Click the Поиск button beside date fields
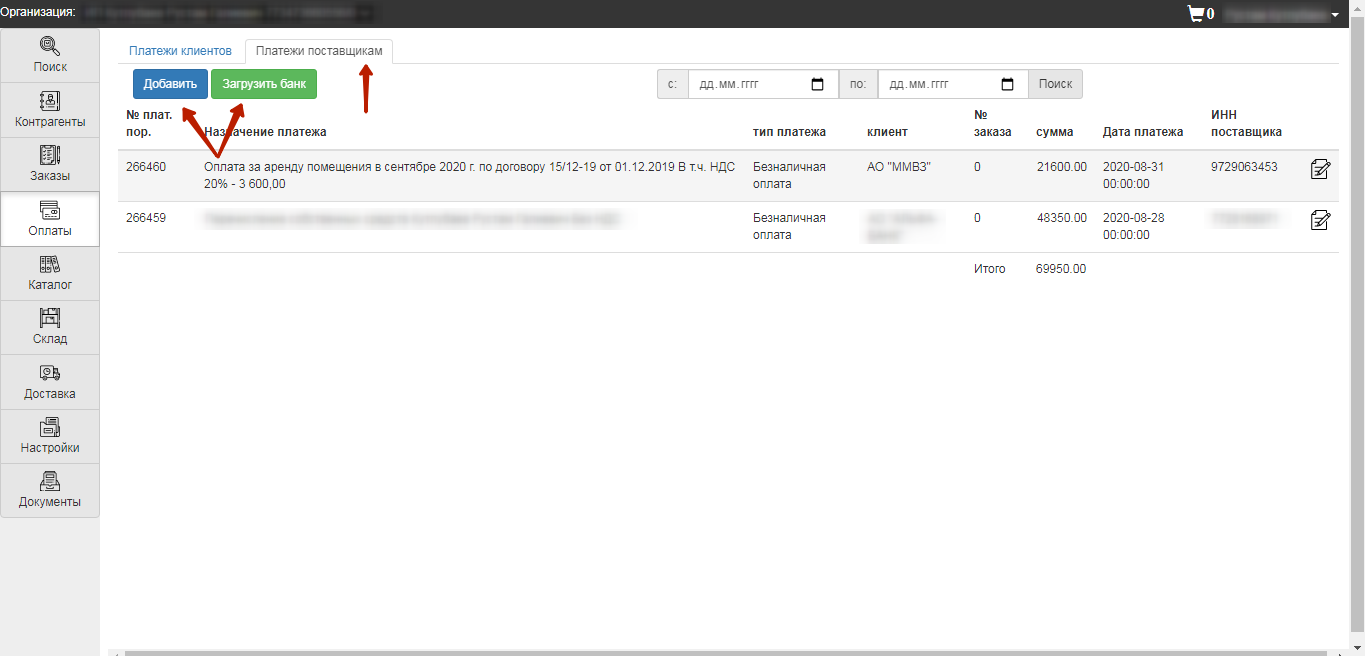 coord(1055,84)
